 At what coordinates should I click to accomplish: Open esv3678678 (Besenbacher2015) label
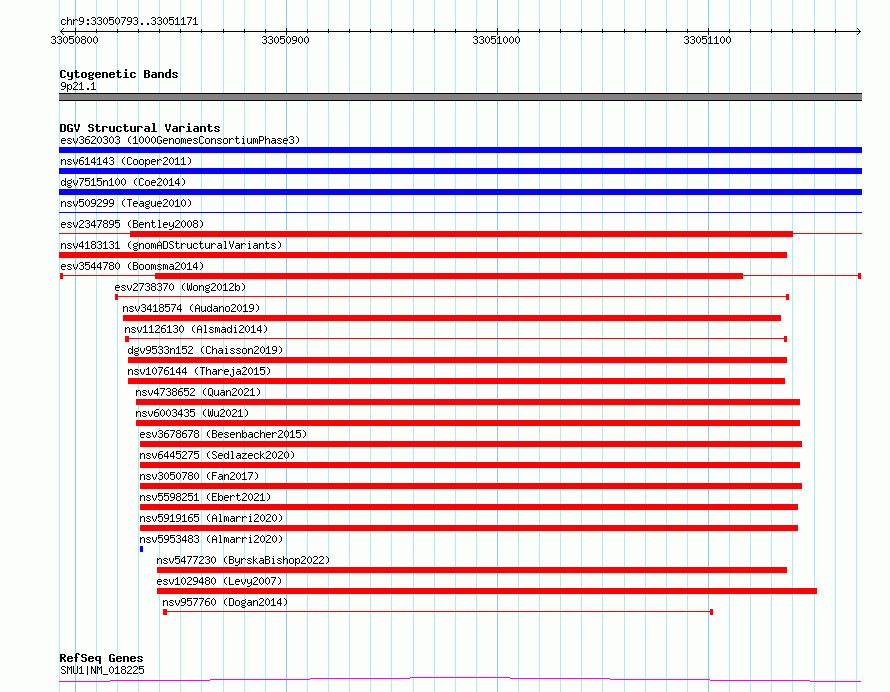[x=223, y=434]
